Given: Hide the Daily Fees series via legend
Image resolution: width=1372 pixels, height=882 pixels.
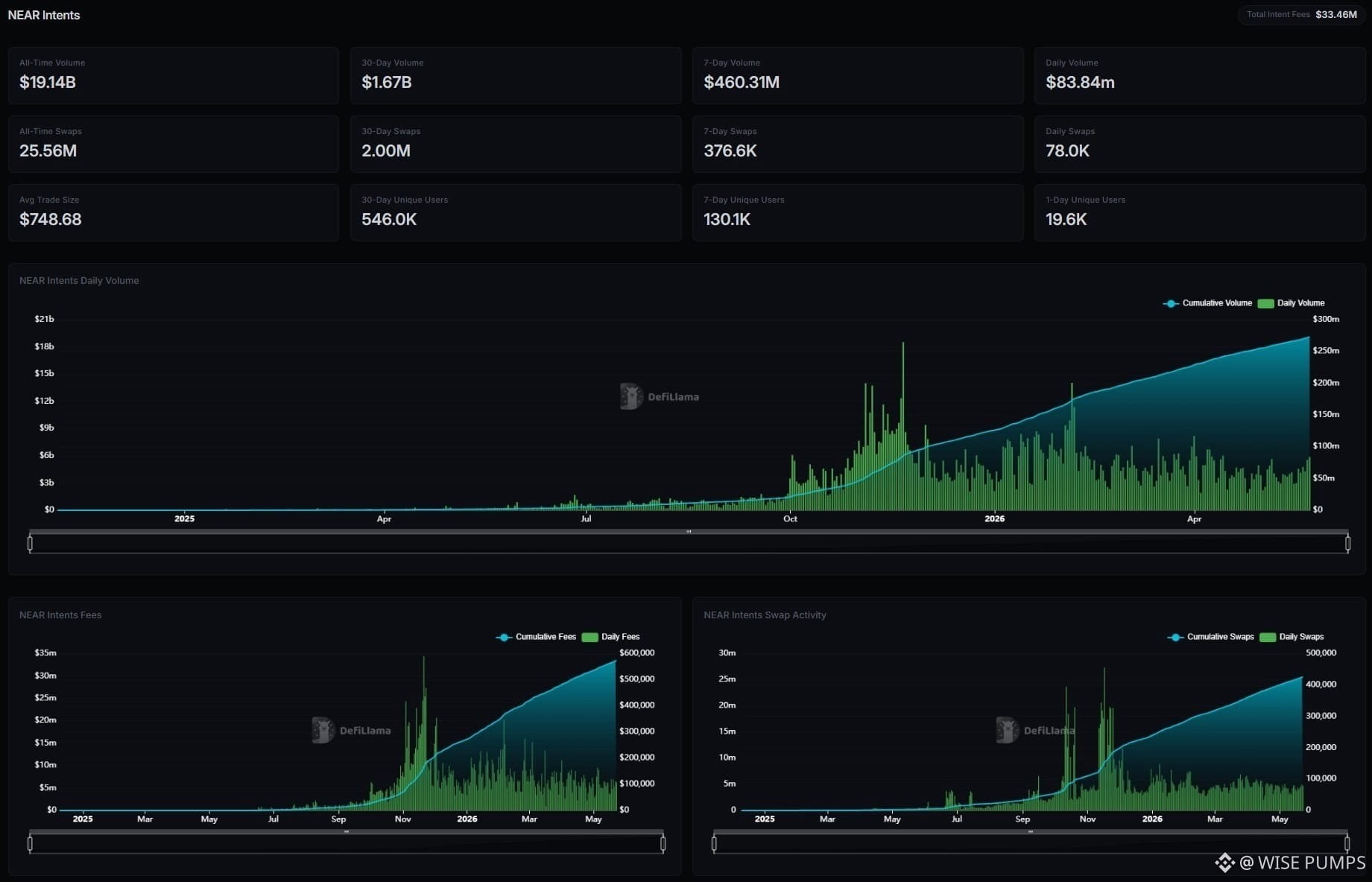Looking at the screenshot, I should coord(611,637).
